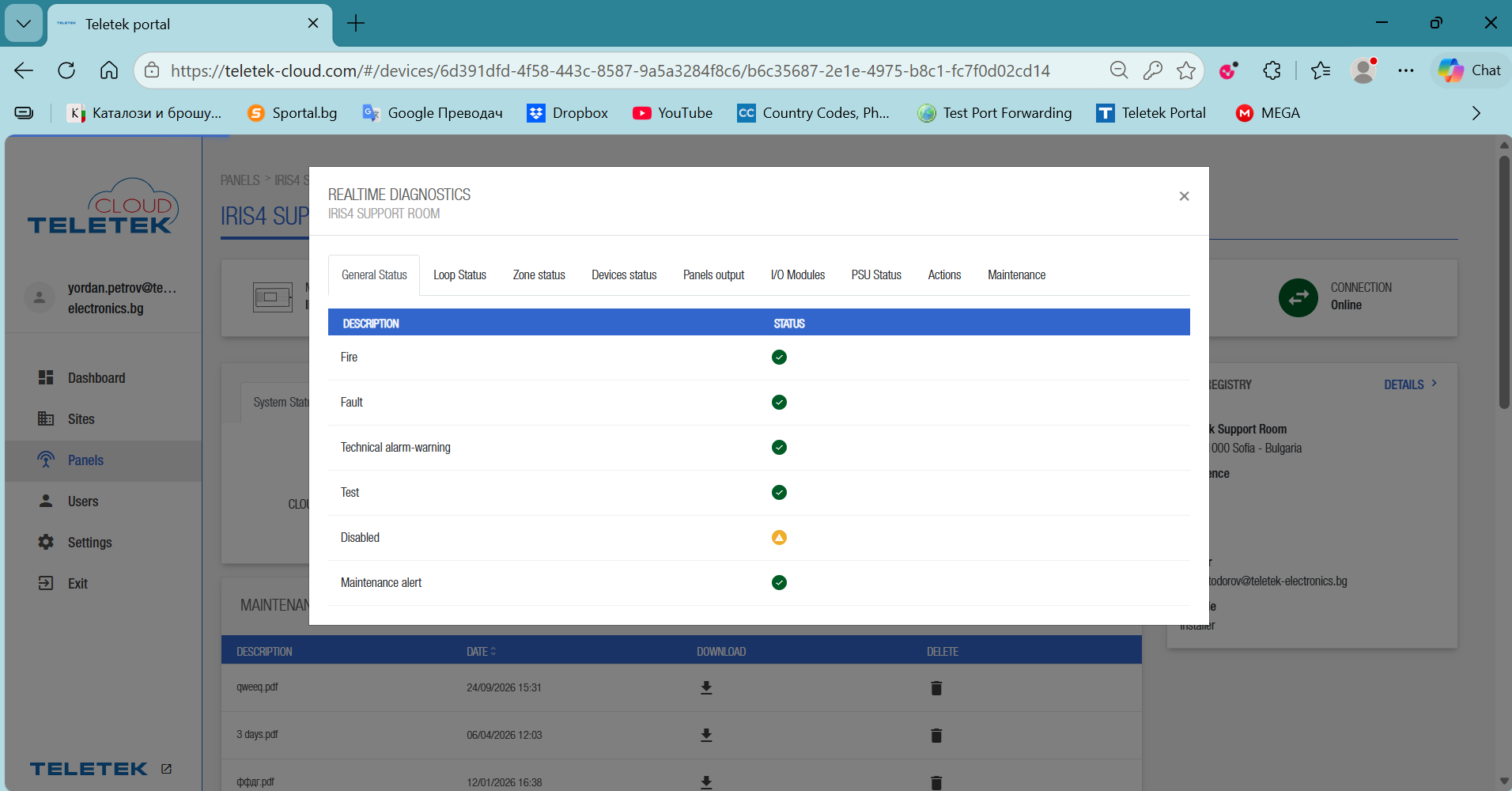Open the PSU Status tab
The width and height of the screenshot is (1512, 791).
pos(876,275)
